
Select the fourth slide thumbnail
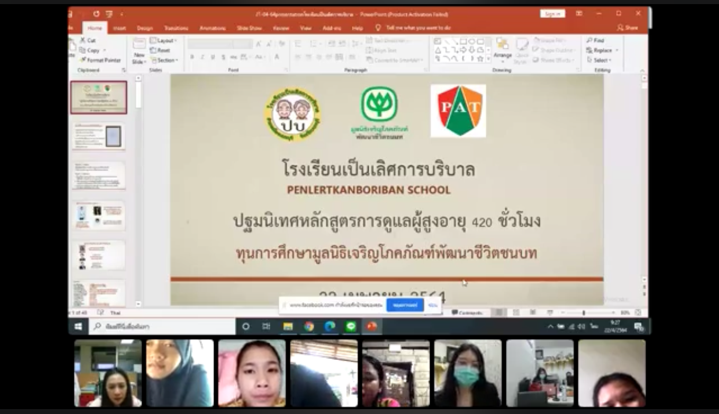click(99, 215)
